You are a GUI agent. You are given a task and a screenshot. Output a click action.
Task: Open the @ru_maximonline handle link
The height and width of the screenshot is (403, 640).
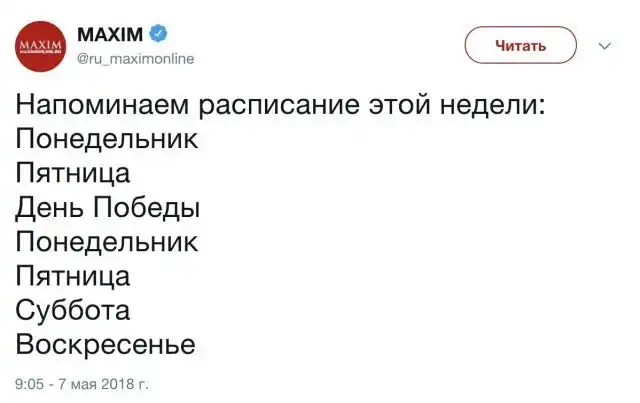(135, 59)
